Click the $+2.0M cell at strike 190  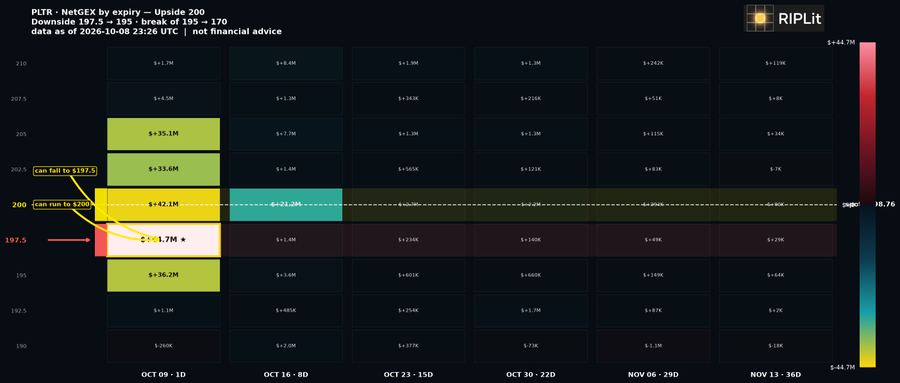[x=286, y=346]
